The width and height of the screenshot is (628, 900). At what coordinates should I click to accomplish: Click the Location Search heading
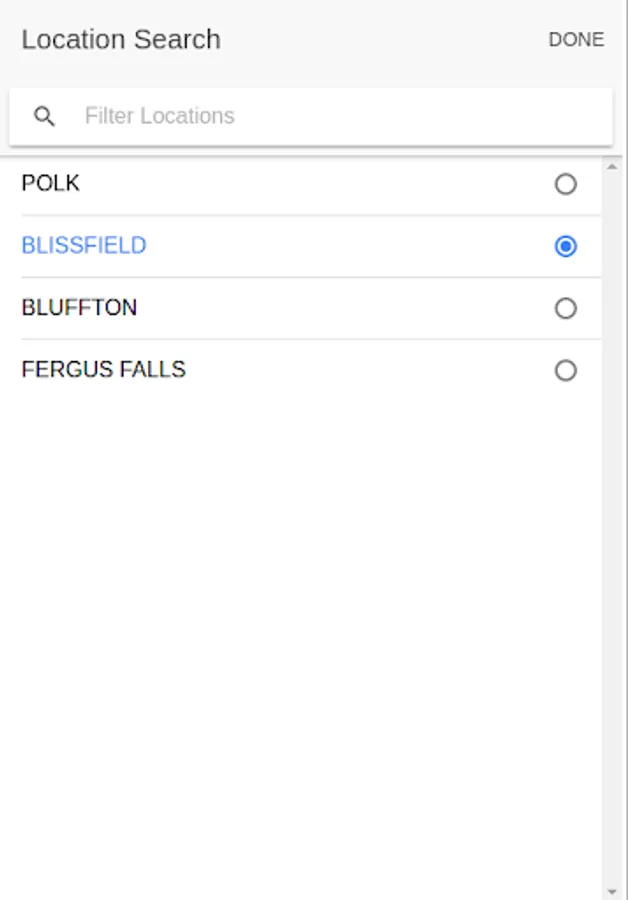click(121, 40)
